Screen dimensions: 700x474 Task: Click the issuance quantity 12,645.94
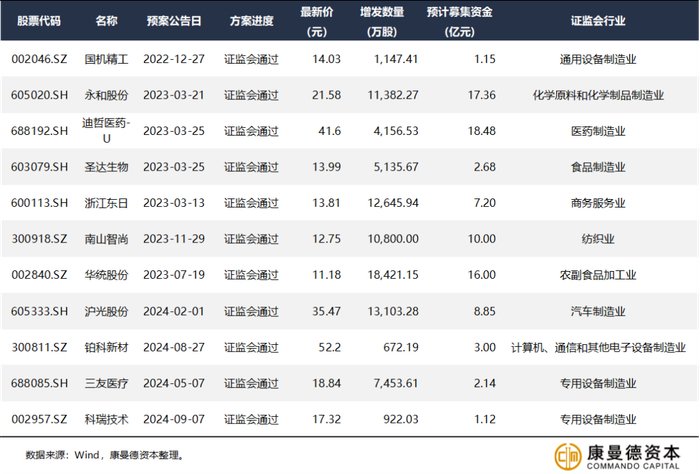pyautogui.click(x=393, y=203)
